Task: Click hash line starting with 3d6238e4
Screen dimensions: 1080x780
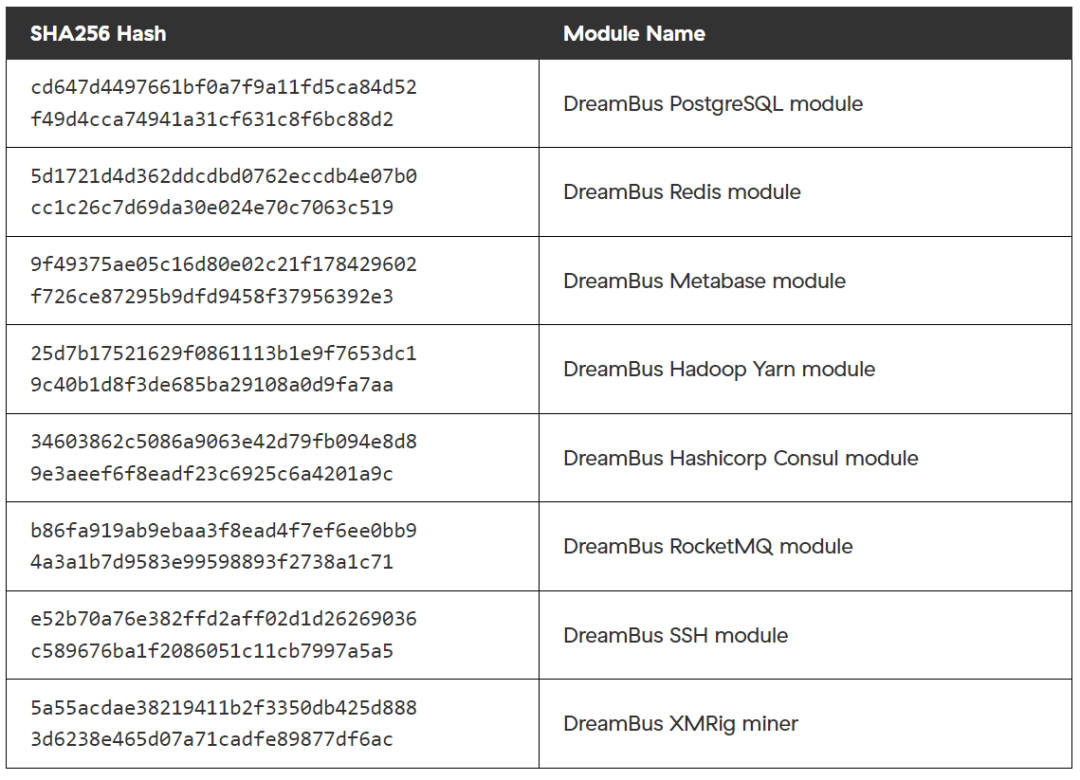Action: click(212, 740)
